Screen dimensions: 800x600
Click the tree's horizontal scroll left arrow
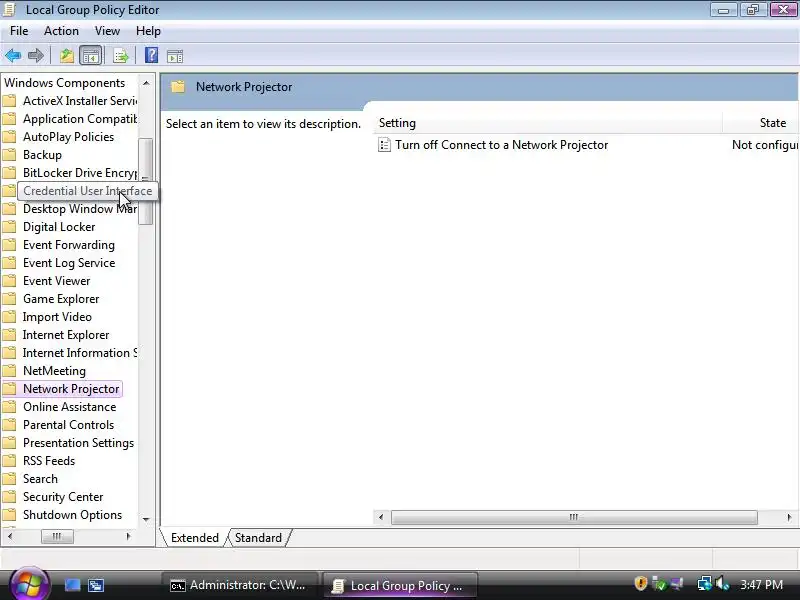10,536
